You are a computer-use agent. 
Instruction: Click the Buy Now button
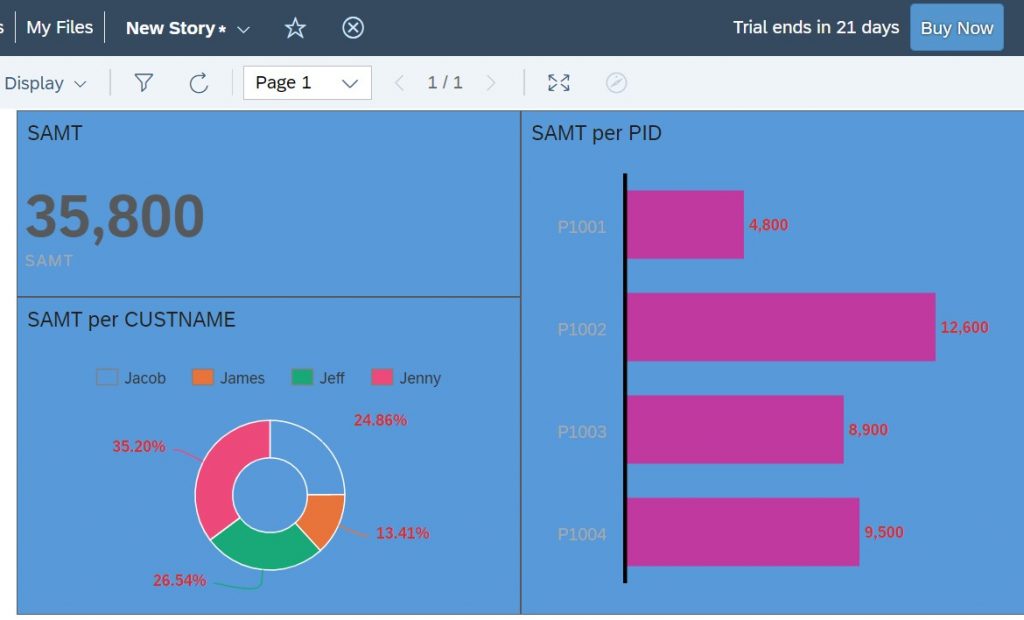click(x=957, y=27)
